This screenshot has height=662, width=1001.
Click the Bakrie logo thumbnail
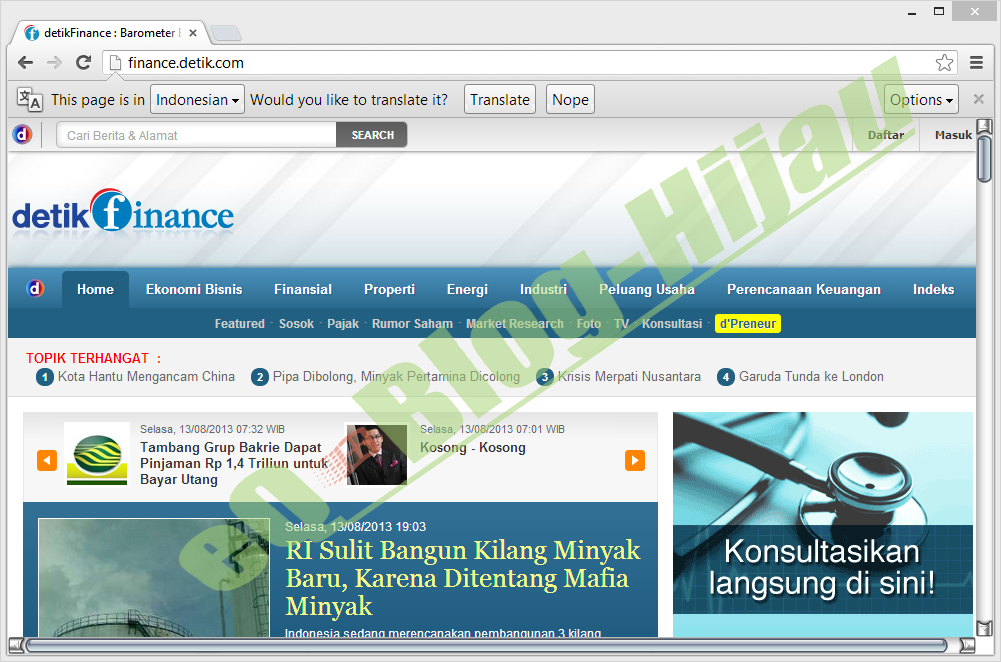(97, 454)
